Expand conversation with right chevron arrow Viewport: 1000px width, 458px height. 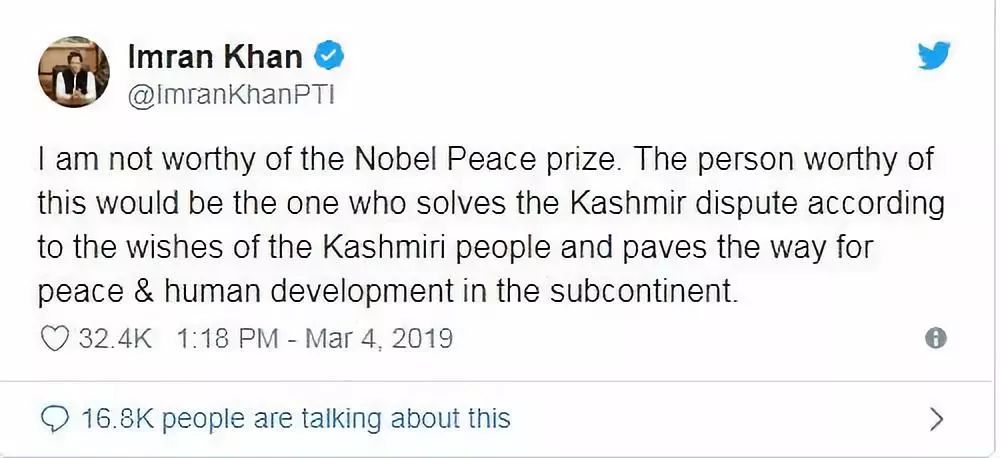coord(935,417)
